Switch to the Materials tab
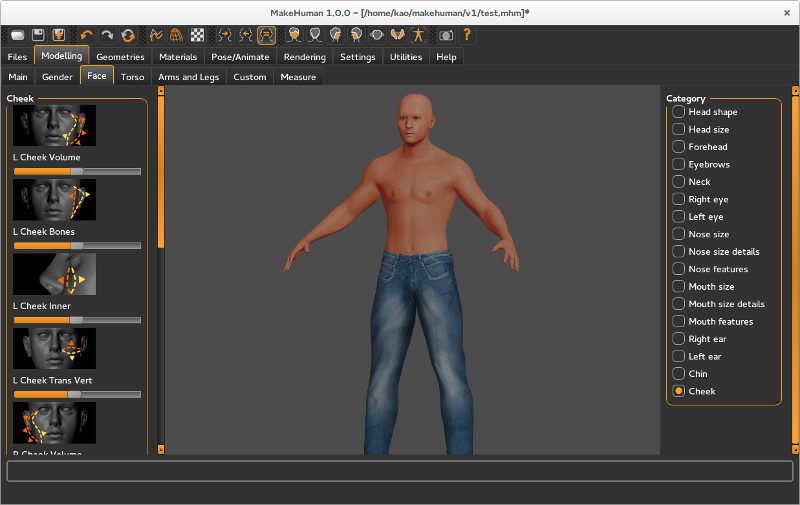 178,57
